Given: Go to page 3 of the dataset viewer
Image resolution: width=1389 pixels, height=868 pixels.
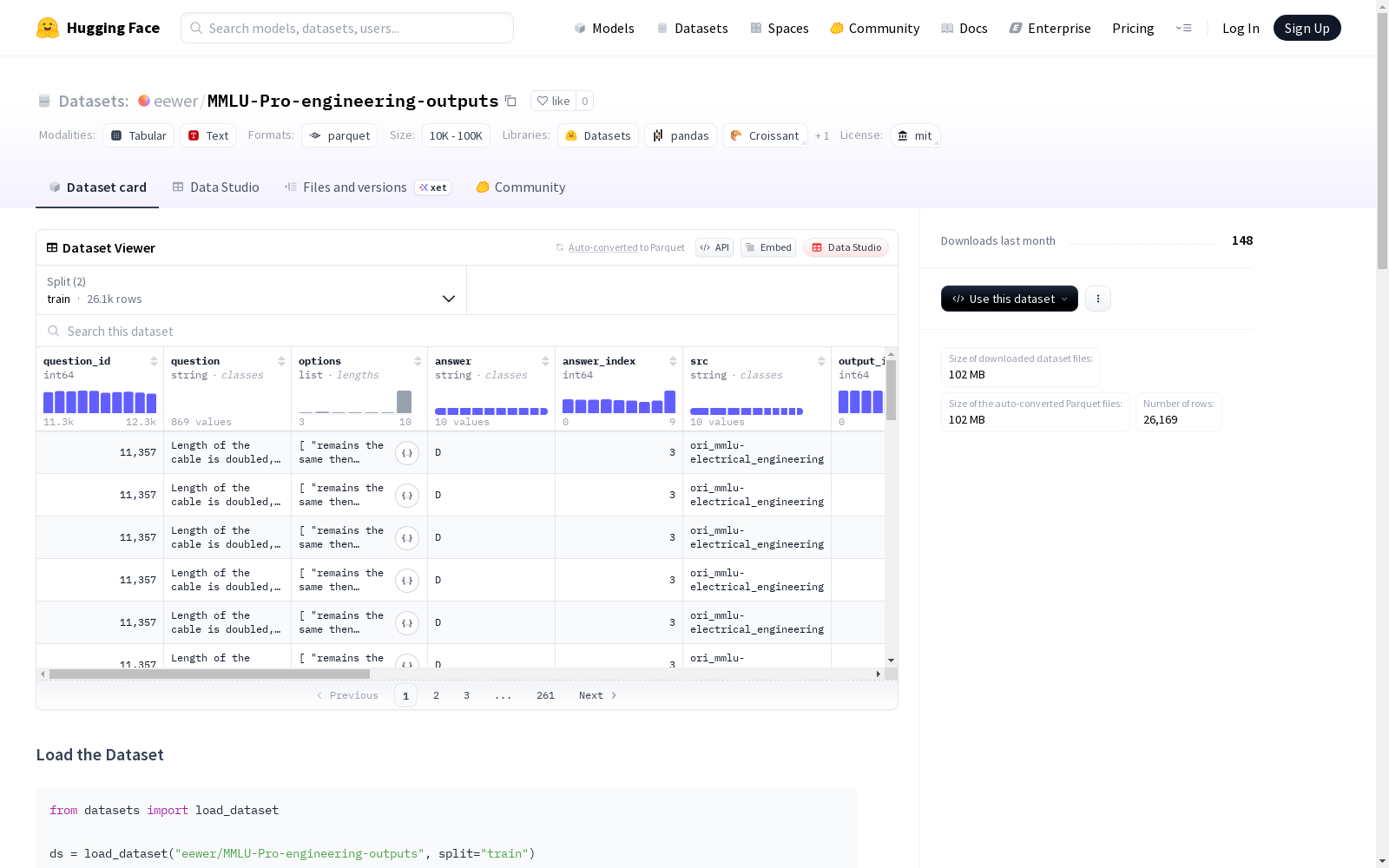Looking at the screenshot, I should (466, 695).
